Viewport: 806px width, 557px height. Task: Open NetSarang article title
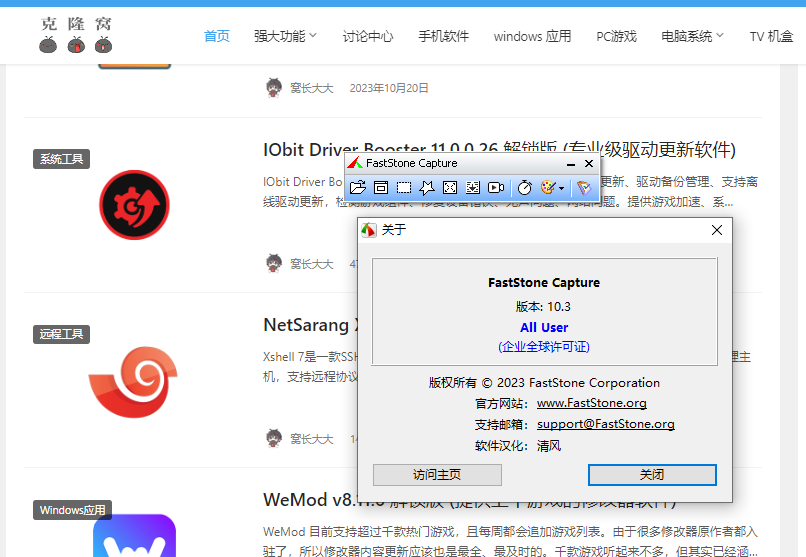click(x=310, y=325)
